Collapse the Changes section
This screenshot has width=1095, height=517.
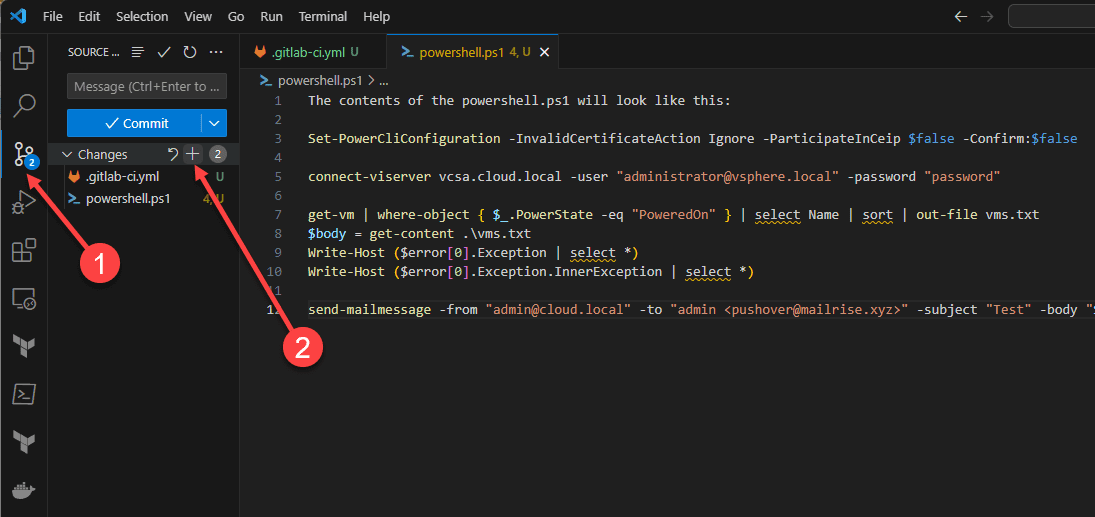(x=68, y=154)
